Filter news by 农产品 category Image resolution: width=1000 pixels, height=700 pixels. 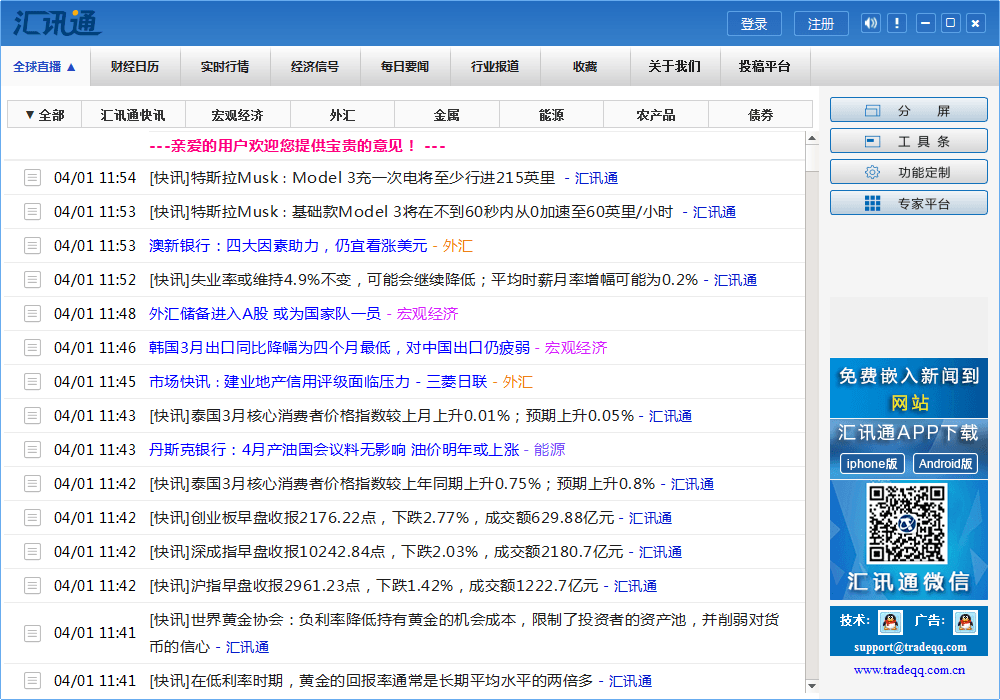656,115
